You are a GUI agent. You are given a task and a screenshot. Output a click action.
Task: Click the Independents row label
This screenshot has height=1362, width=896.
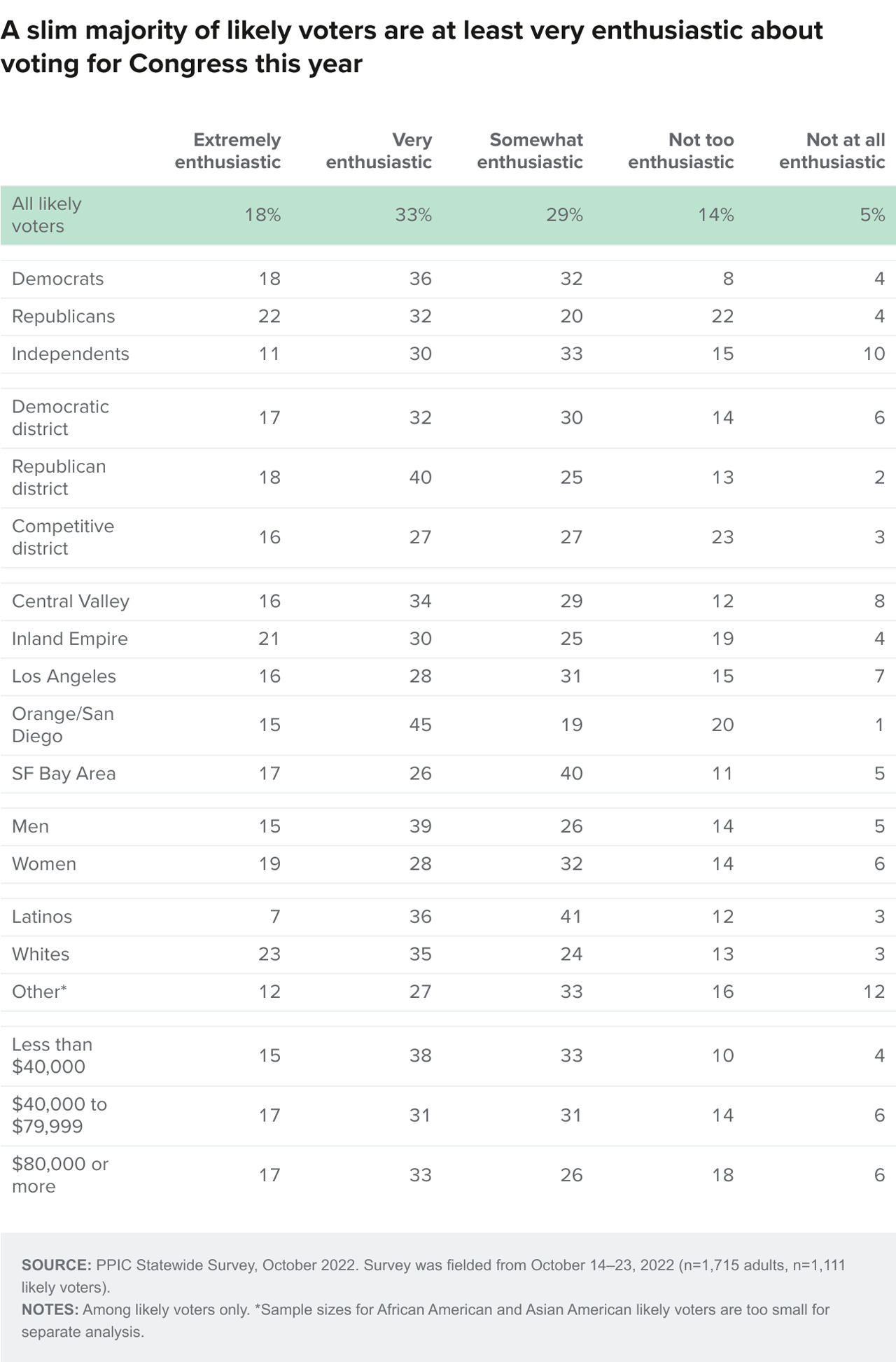point(71,354)
